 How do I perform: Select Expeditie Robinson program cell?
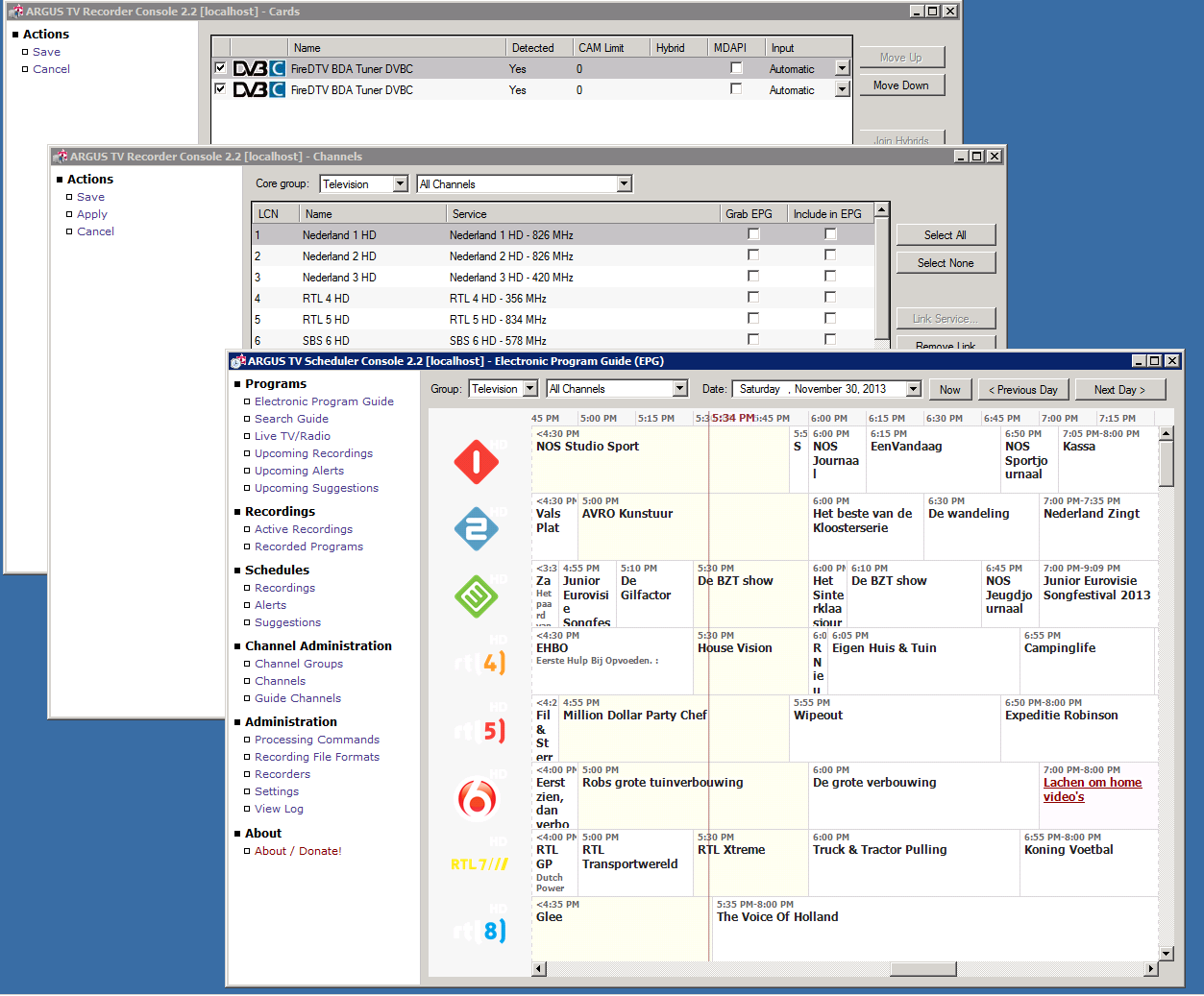pos(1079,728)
